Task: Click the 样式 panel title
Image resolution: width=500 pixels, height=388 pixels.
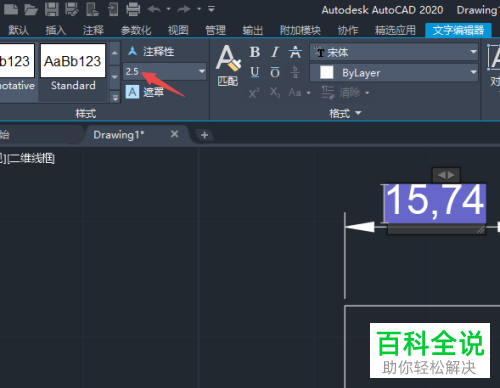Action: pyautogui.click(x=86, y=114)
